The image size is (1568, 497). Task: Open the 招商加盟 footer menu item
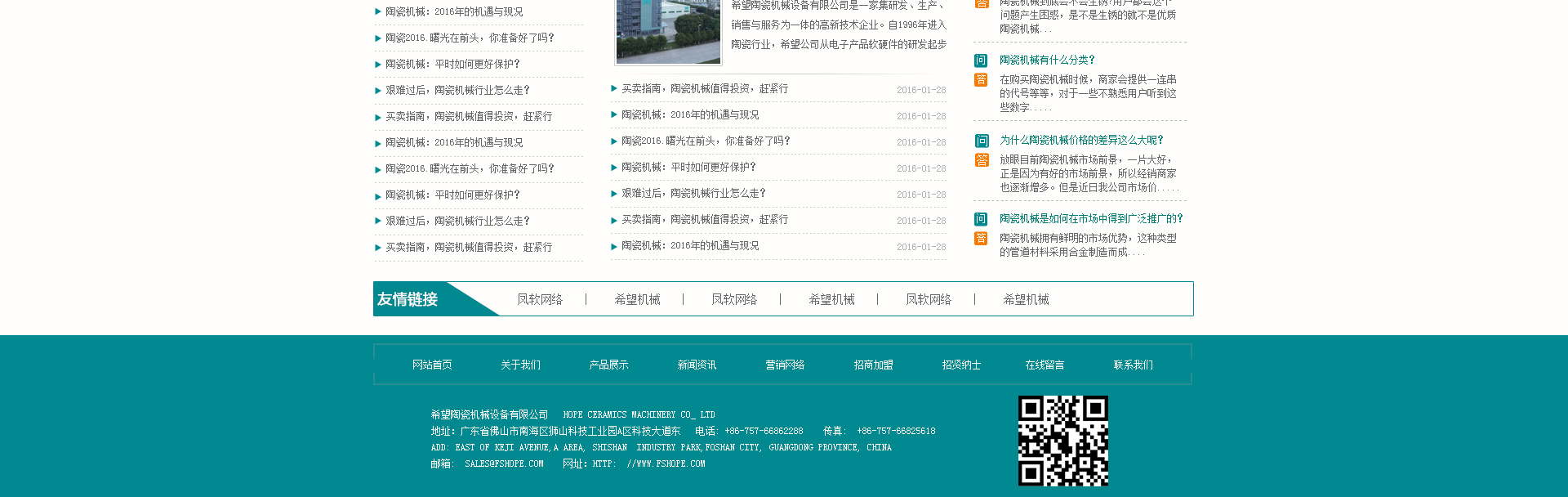point(873,365)
